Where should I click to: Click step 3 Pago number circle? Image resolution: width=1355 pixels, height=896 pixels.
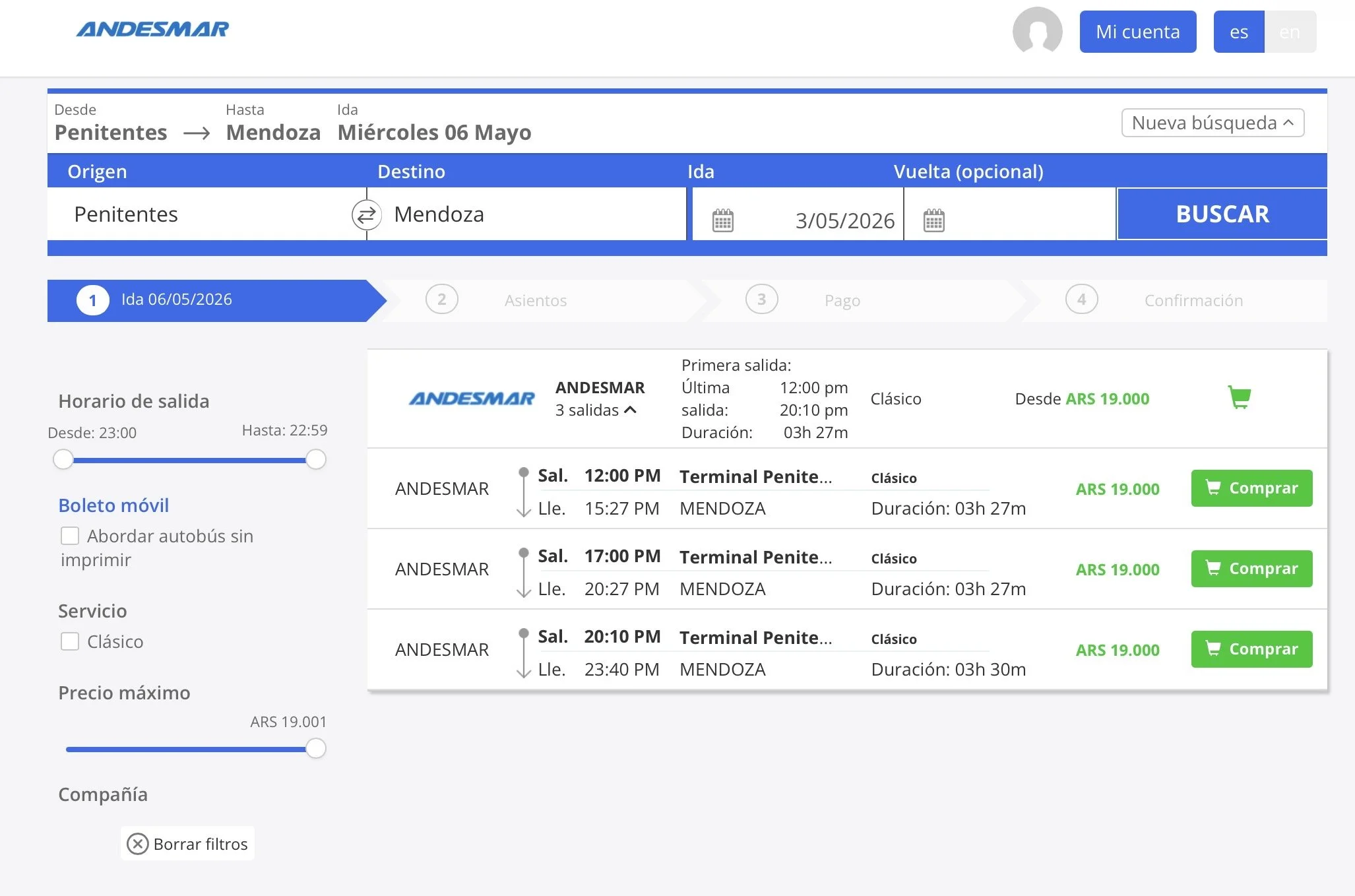click(762, 300)
